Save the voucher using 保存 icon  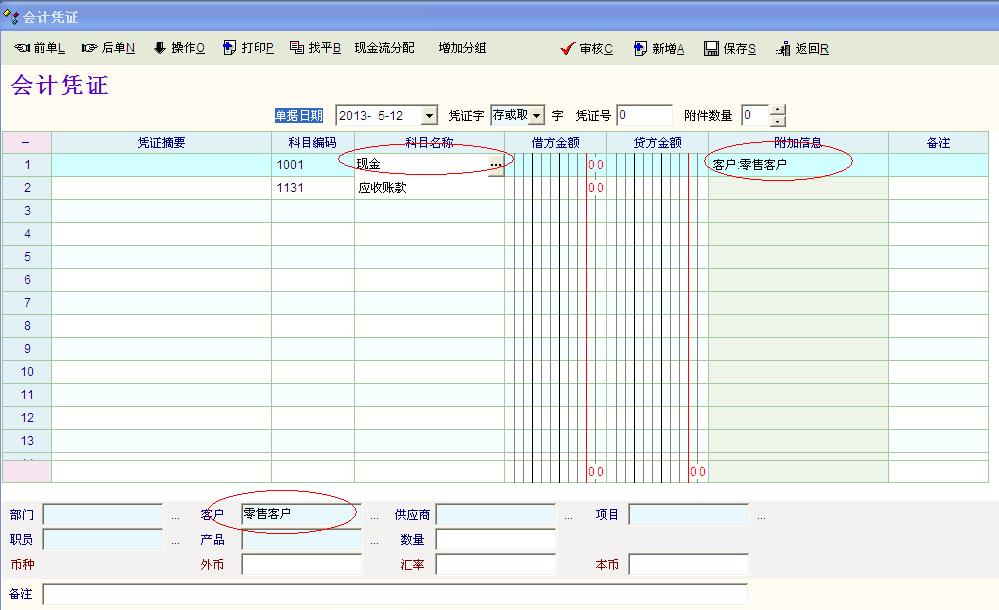click(711, 49)
